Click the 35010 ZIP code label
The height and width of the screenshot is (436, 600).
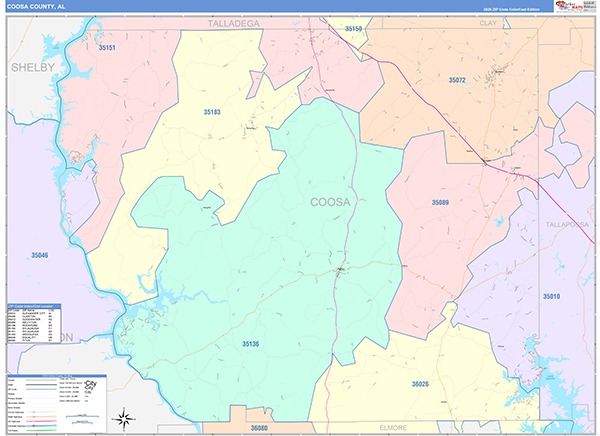551,296
